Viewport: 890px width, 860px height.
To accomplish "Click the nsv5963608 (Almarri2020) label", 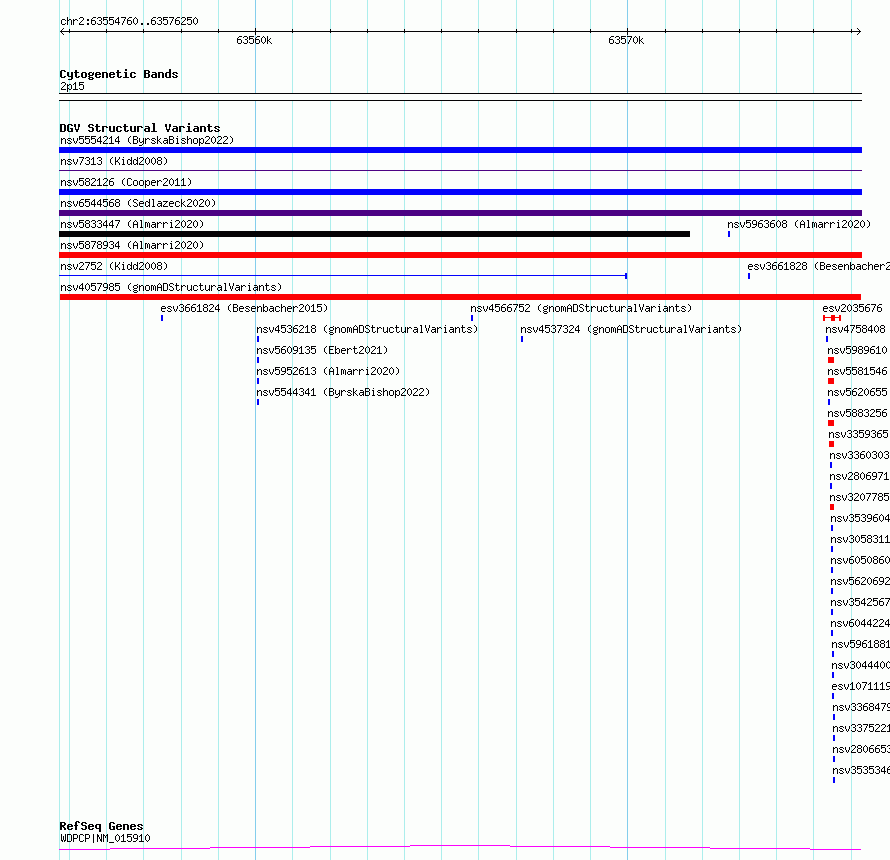I will (799, 224).
